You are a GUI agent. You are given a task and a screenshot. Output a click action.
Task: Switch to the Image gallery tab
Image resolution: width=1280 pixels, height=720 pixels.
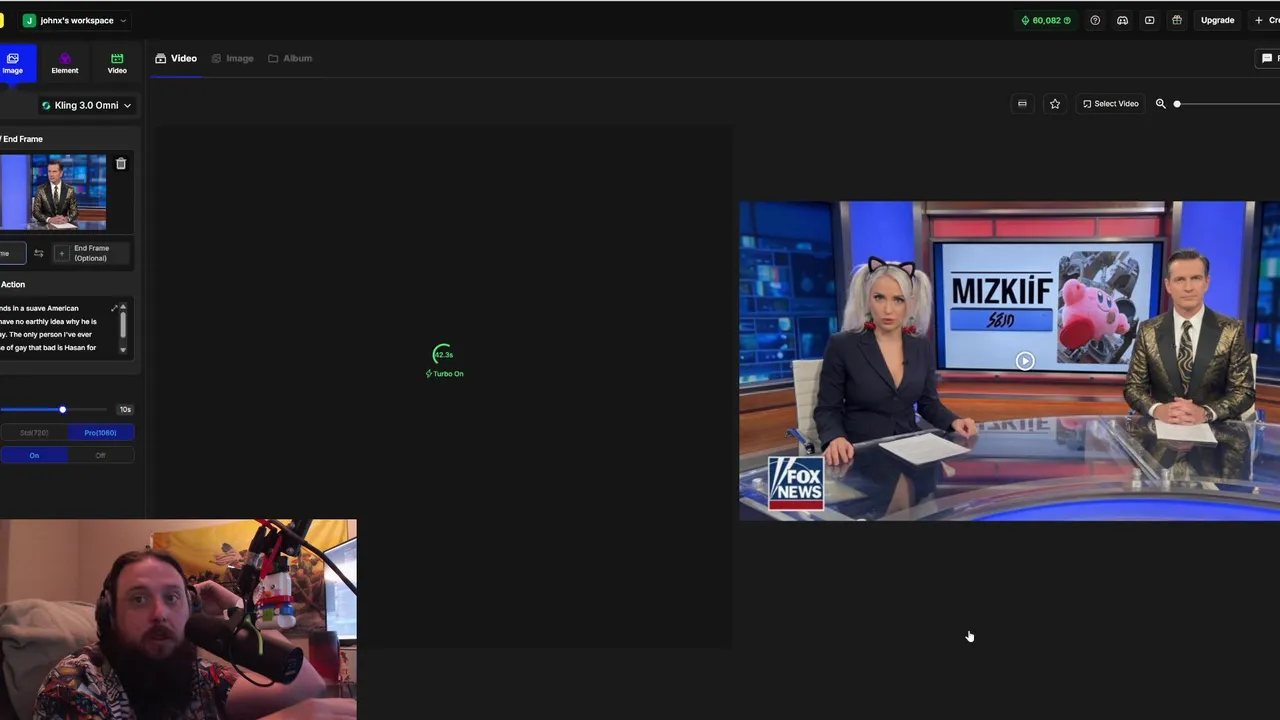[232, 58]
